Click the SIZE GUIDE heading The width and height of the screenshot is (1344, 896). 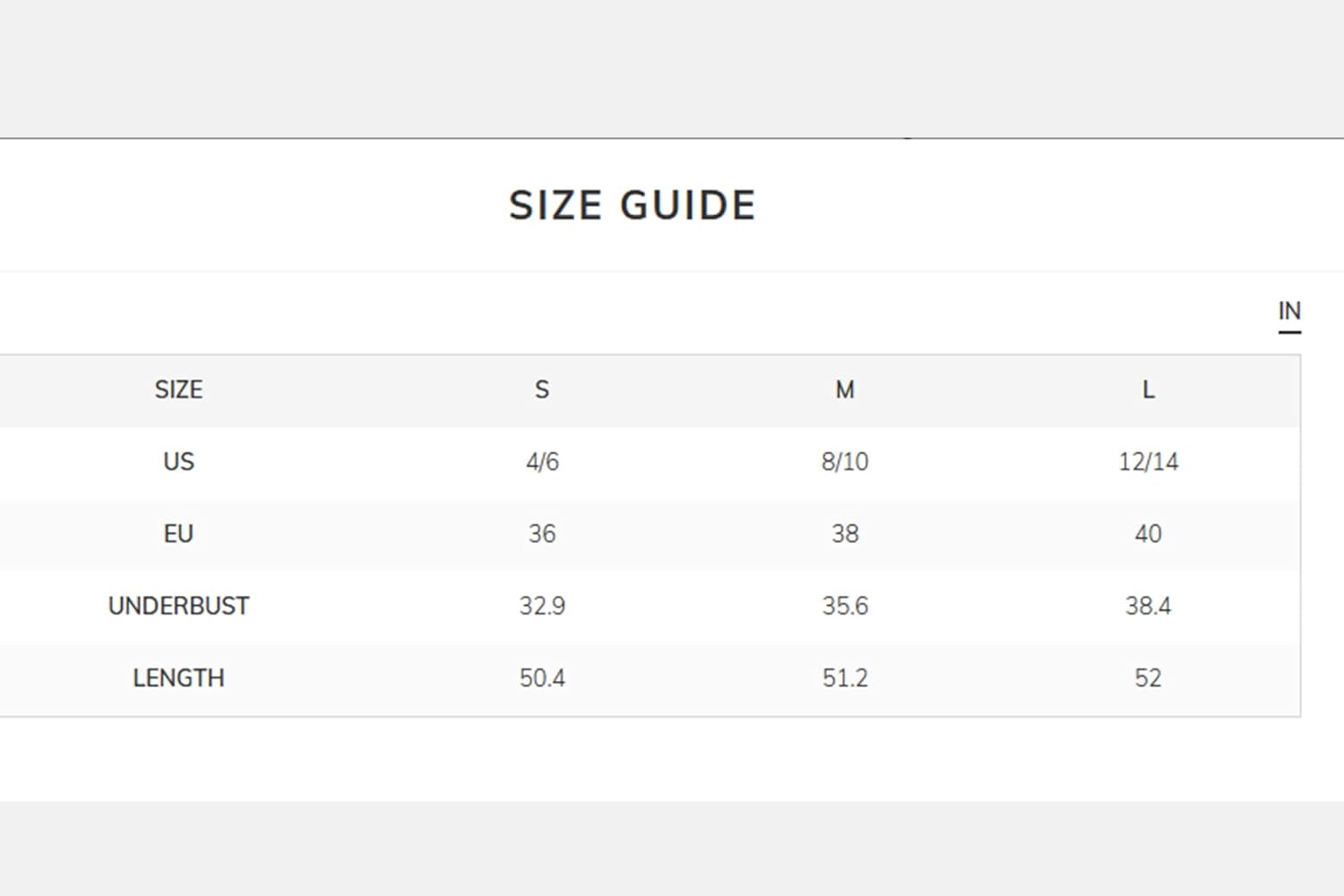point(633,205)
